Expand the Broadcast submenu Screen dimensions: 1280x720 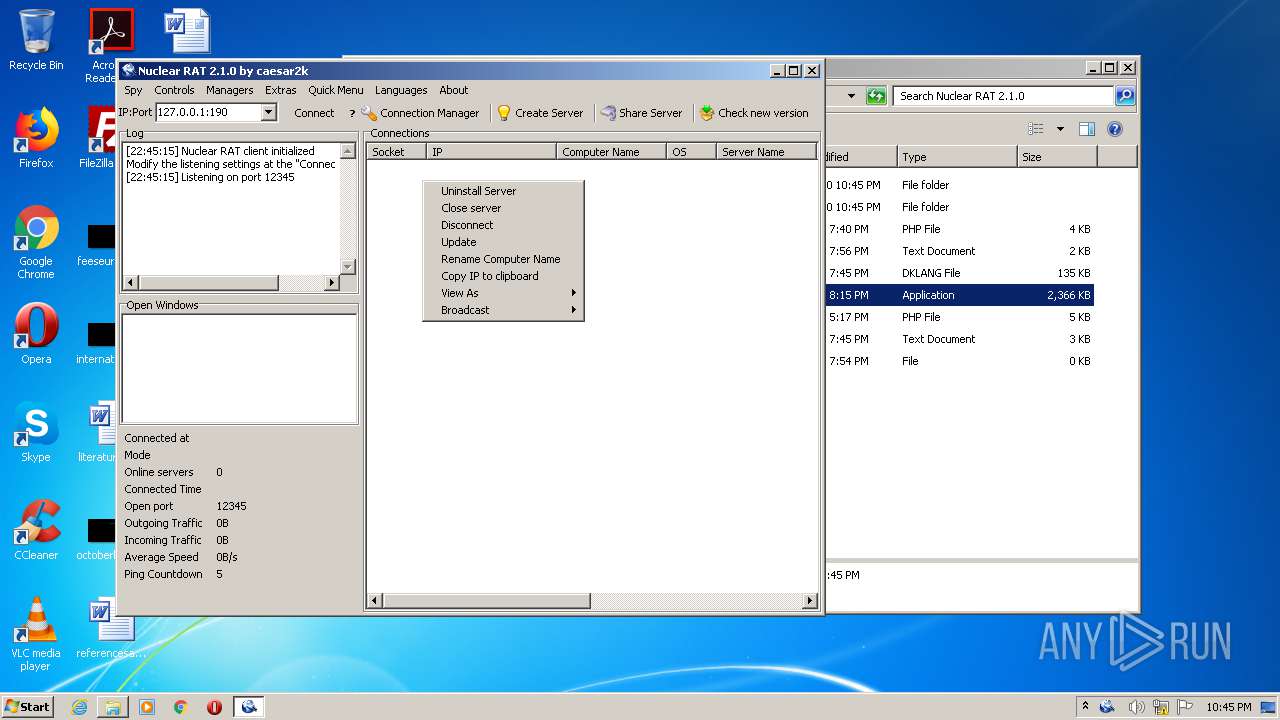pyautogui.click(x=503, y=310)
